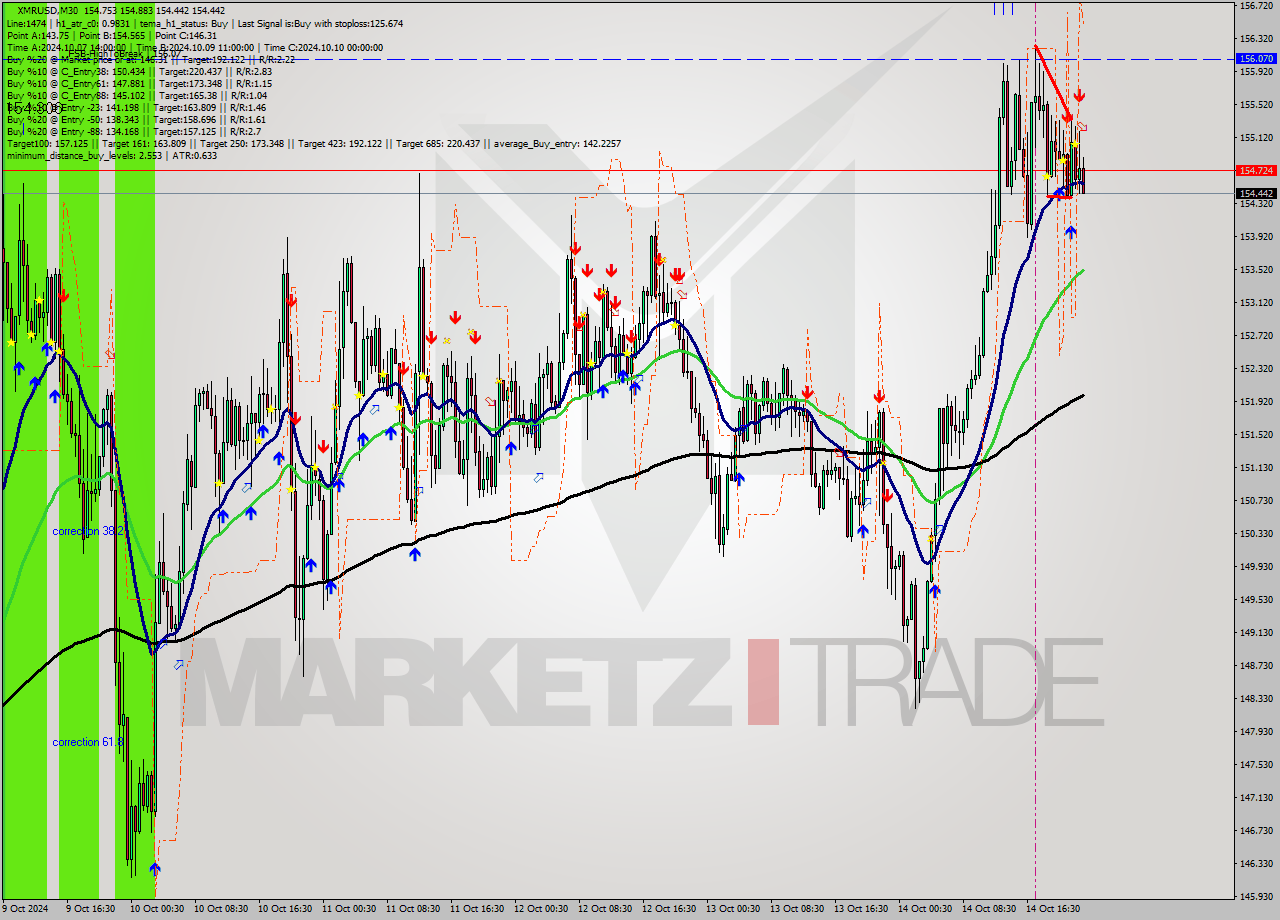This screenshot has height=920, width=1280.
Task: Click the 156.720 price axis label
Action: pos(1256,6)
